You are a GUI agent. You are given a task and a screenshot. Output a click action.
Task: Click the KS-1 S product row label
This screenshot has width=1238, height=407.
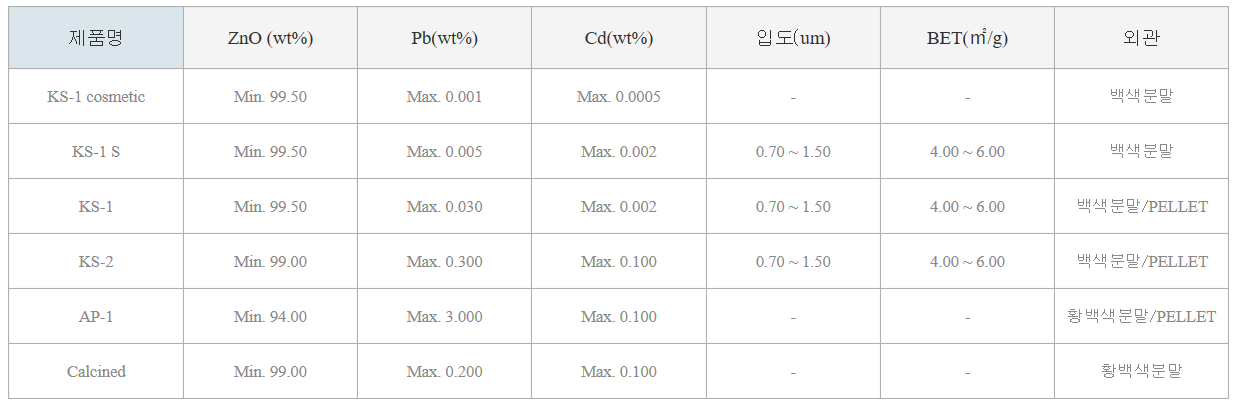coord(96,152)
